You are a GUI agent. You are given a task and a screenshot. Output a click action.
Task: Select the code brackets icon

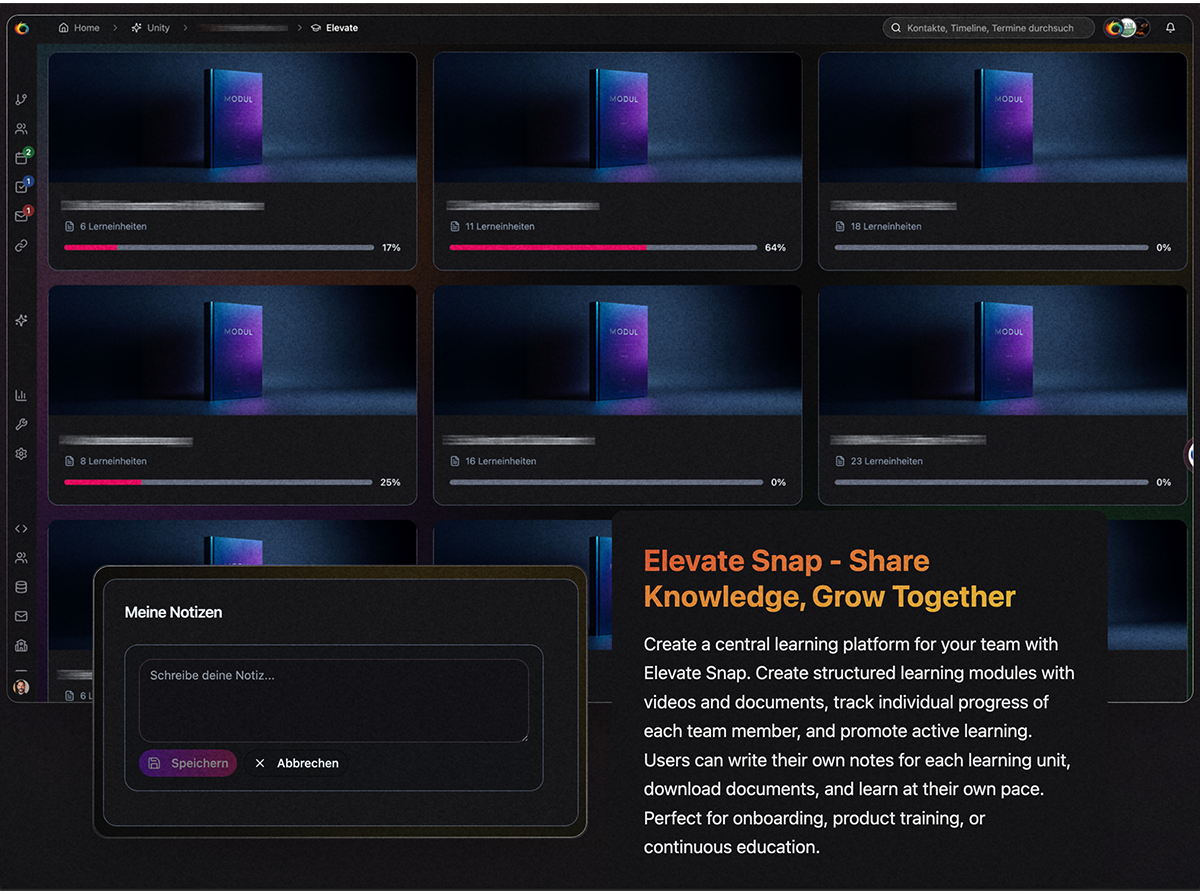pyautogui.click(x=20, y=528)
